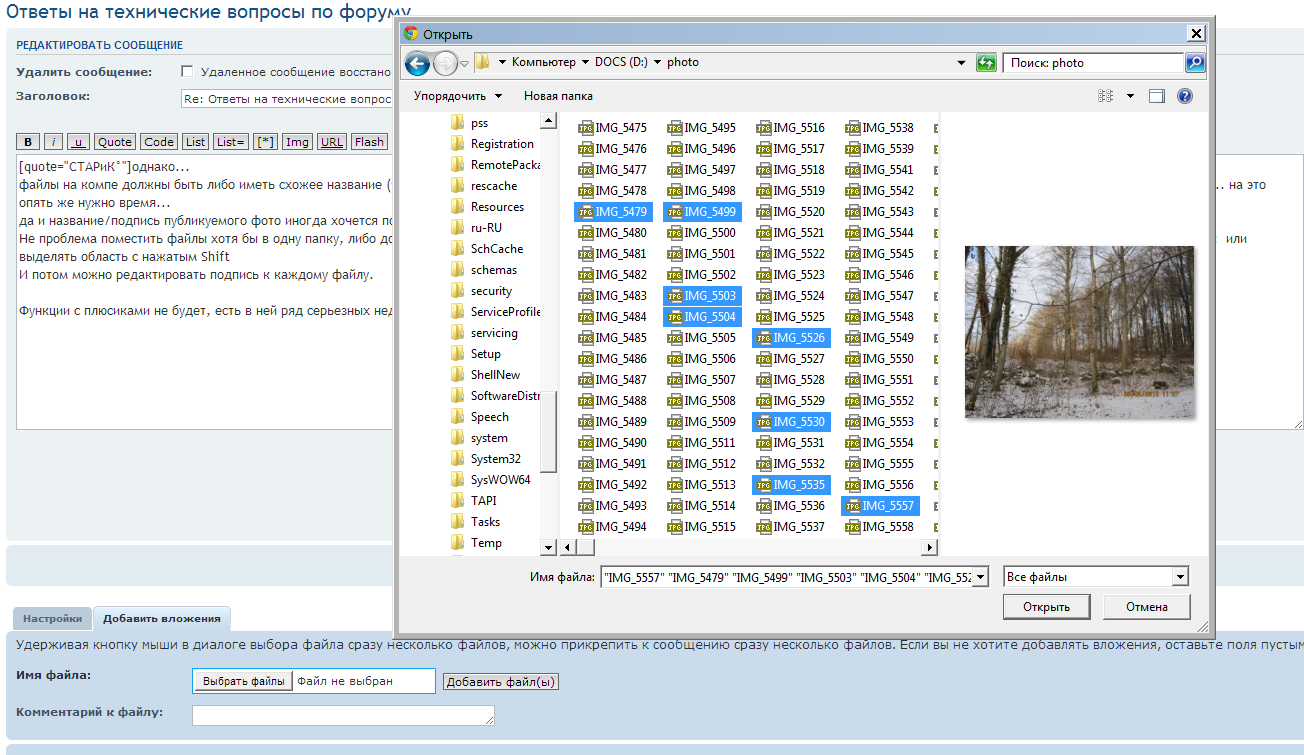
Task: Click the Back navigation arrow in dialog
Action: tap(417, 63)
